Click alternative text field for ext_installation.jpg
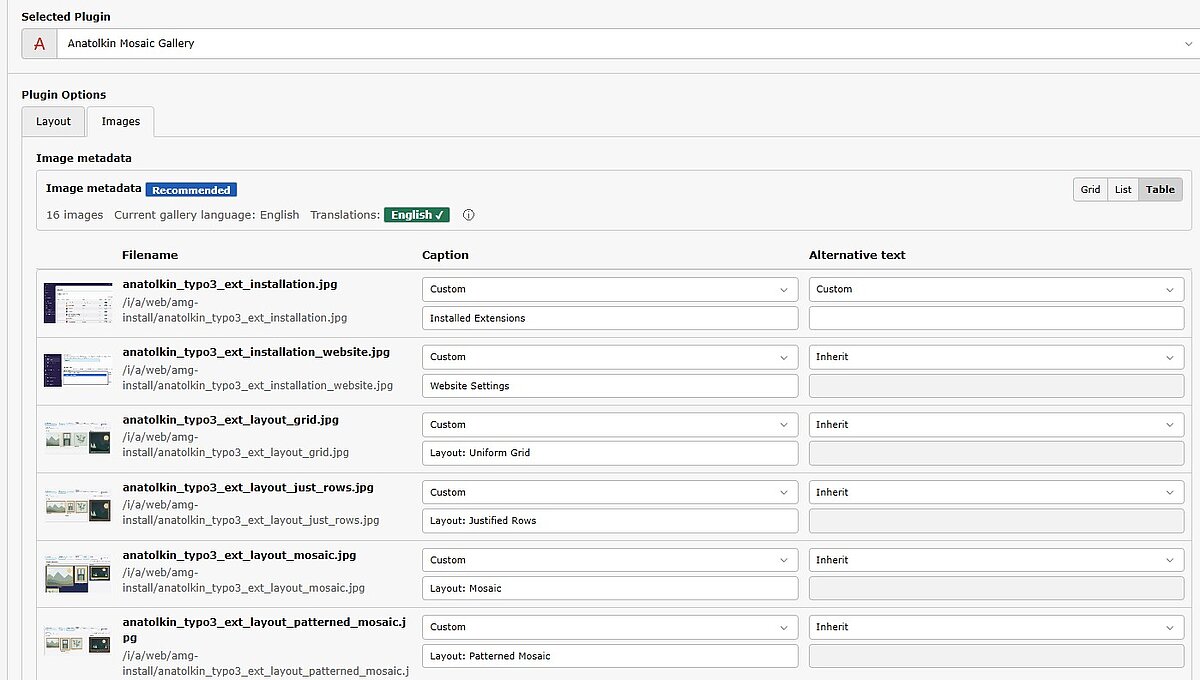 pyautogui.click(x=996, y=318)
